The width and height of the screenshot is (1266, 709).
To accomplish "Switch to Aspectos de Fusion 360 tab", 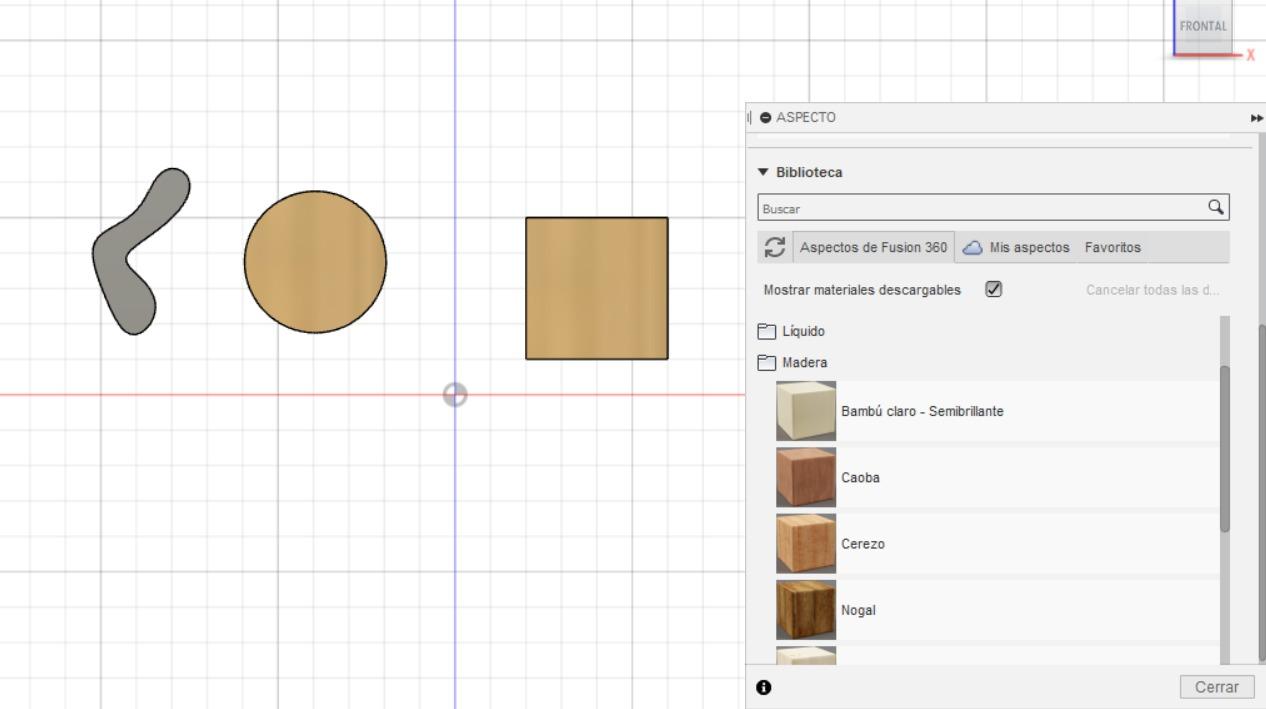I will tap(873, 247).
